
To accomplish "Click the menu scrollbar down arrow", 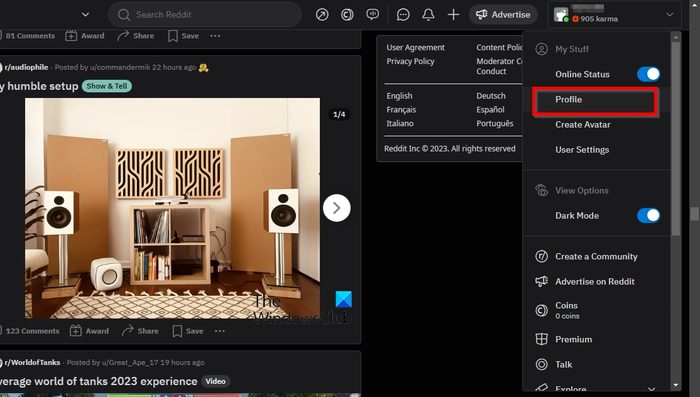I will [675, 385].
